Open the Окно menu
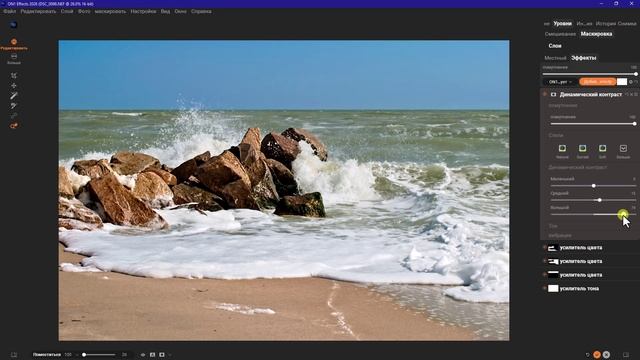The width and height of the screenshot is (640, 360). (x=180, y=11)
